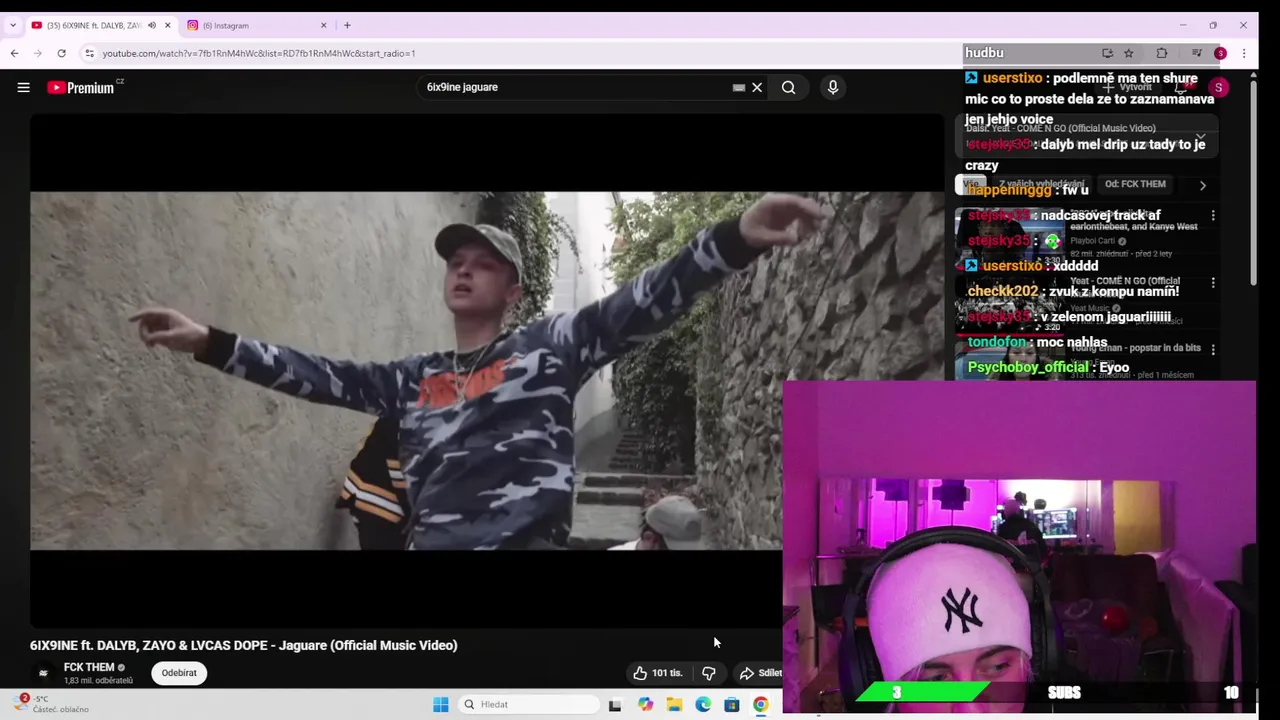The width and height of the screenshot is (1280, 720).
Task: Open the YouTube guide hamburger menu
Action: (23, 88)
